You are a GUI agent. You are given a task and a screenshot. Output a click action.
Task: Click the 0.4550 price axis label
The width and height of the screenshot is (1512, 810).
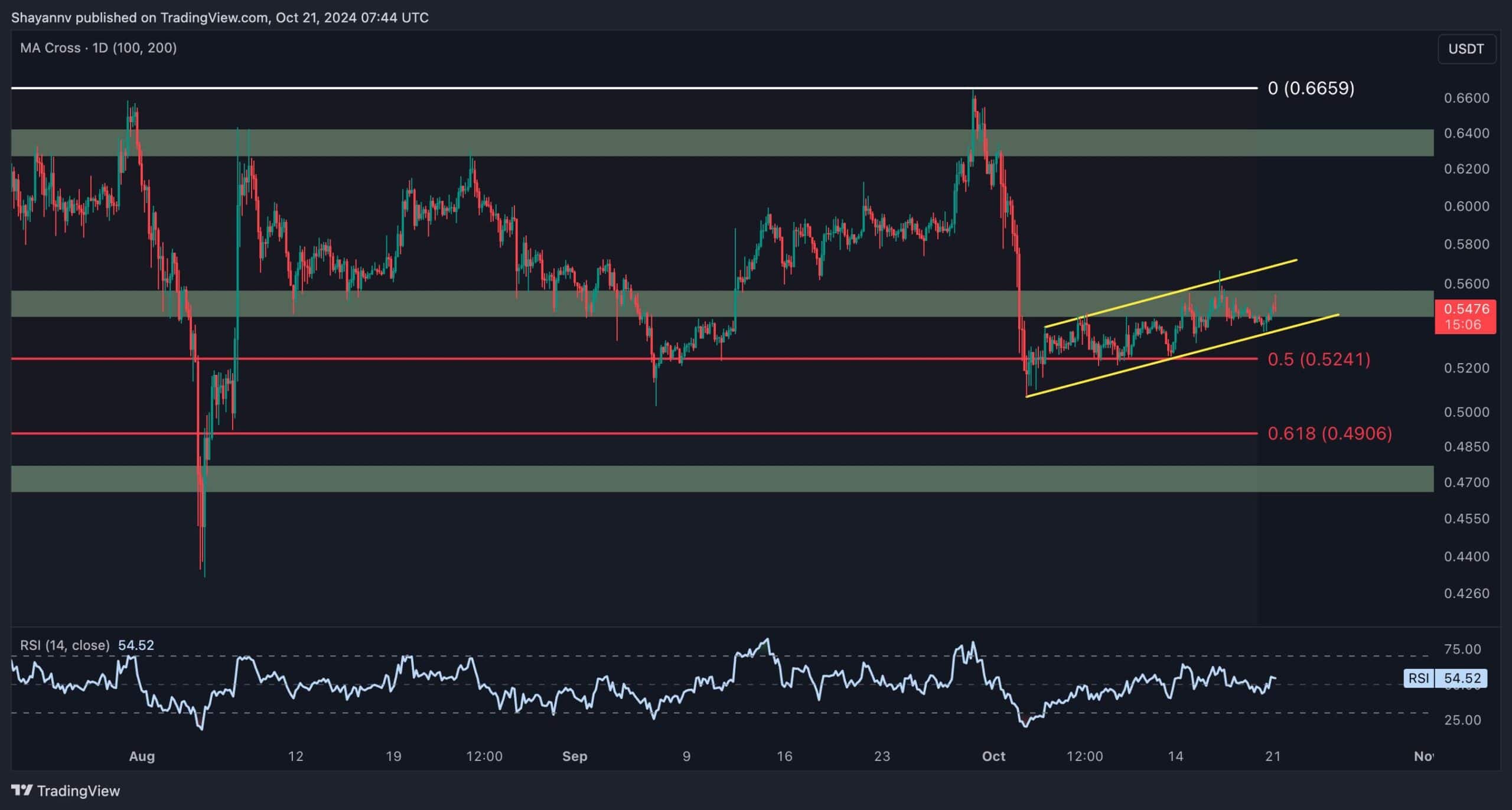pyautogui.click(x=1467, y=519)
